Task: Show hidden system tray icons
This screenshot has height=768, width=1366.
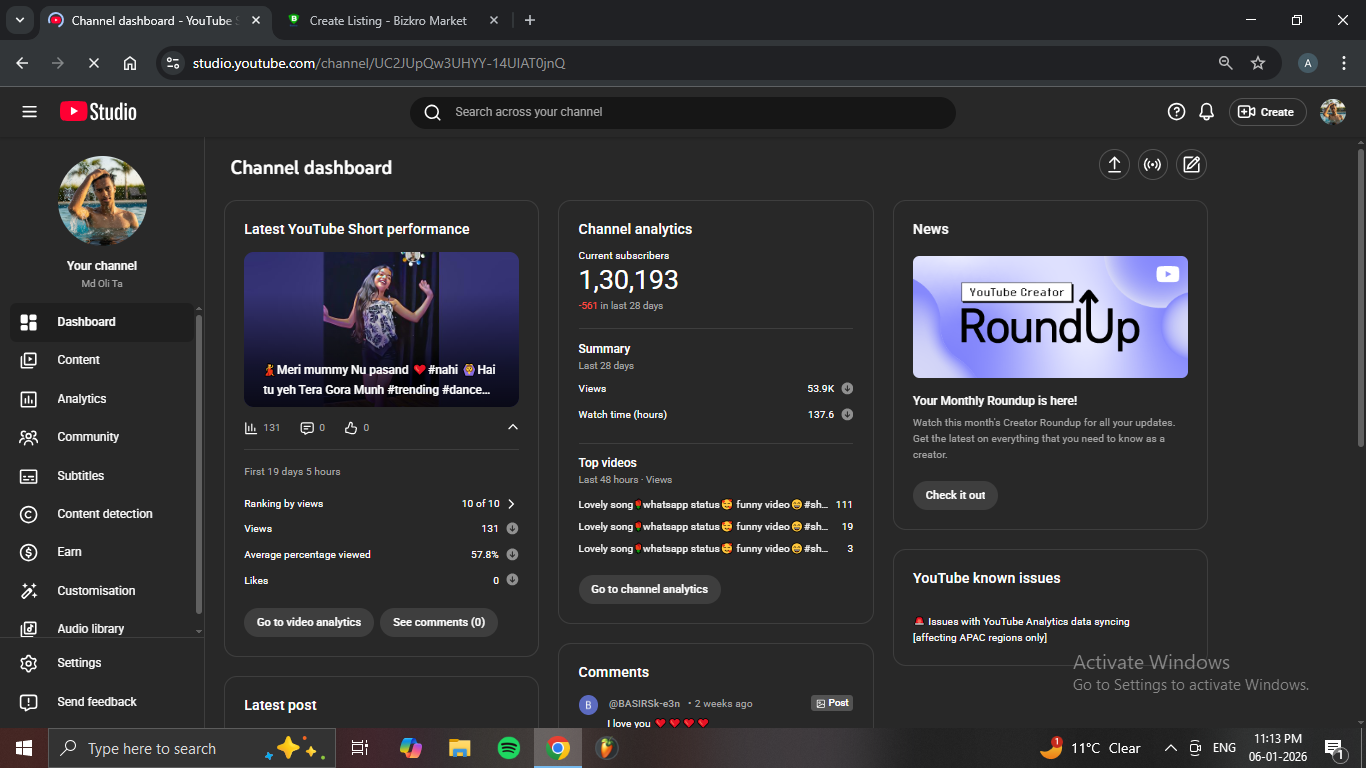Action: 1170,748
